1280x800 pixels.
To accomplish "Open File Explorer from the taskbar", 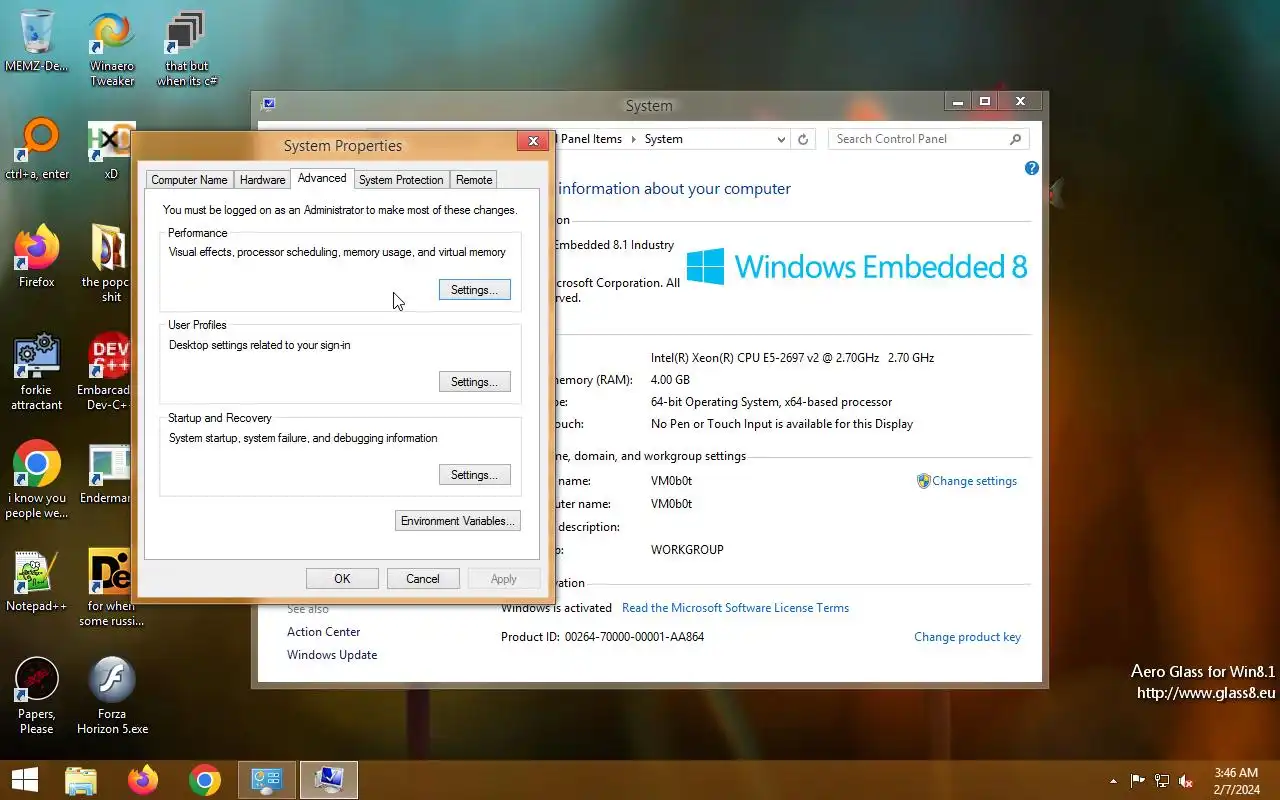I will [x=81, y=780].
